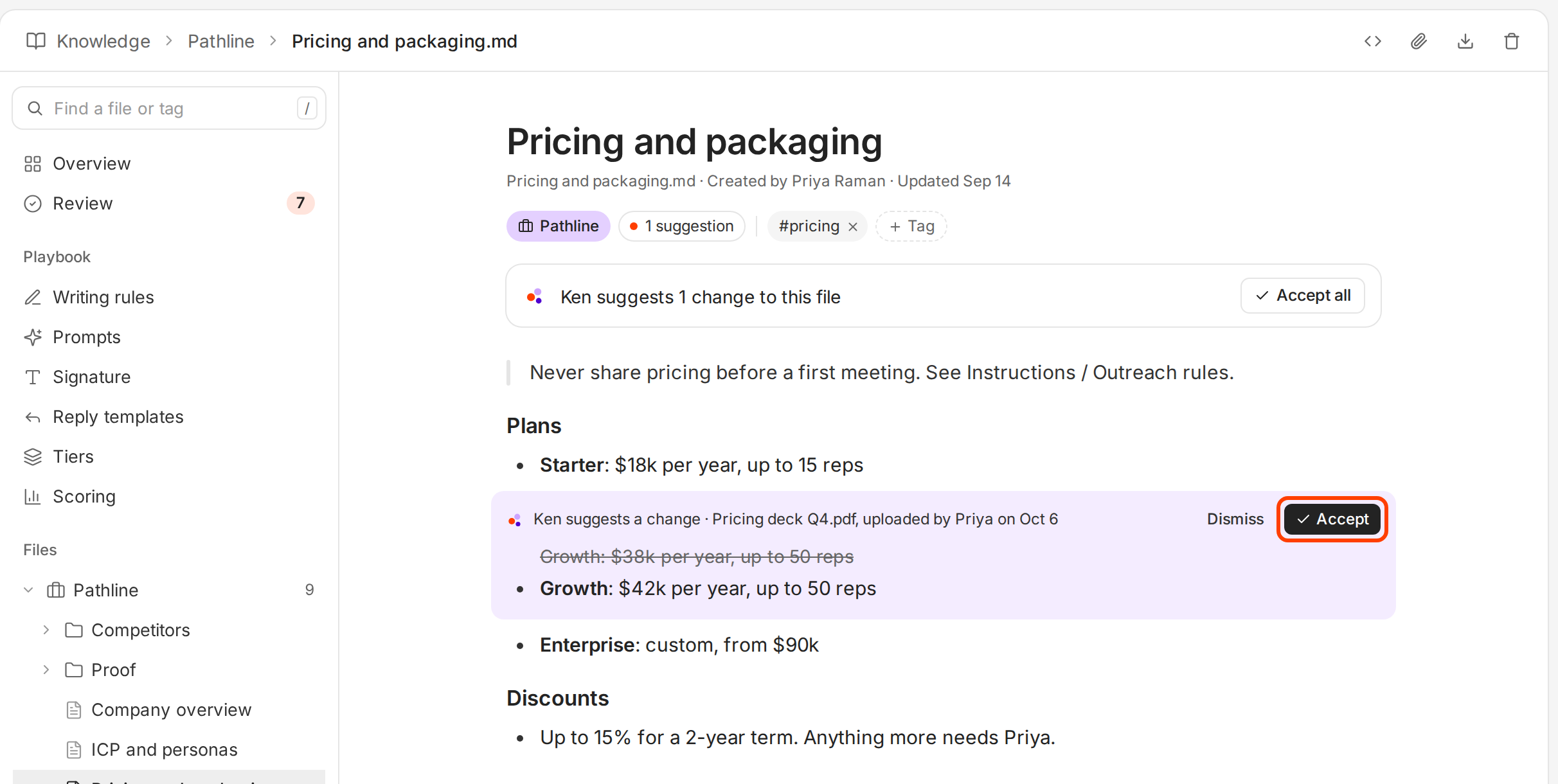Download the file using download icon
This screenshot has width=1558, height=784.
(x=1465, y=42)
